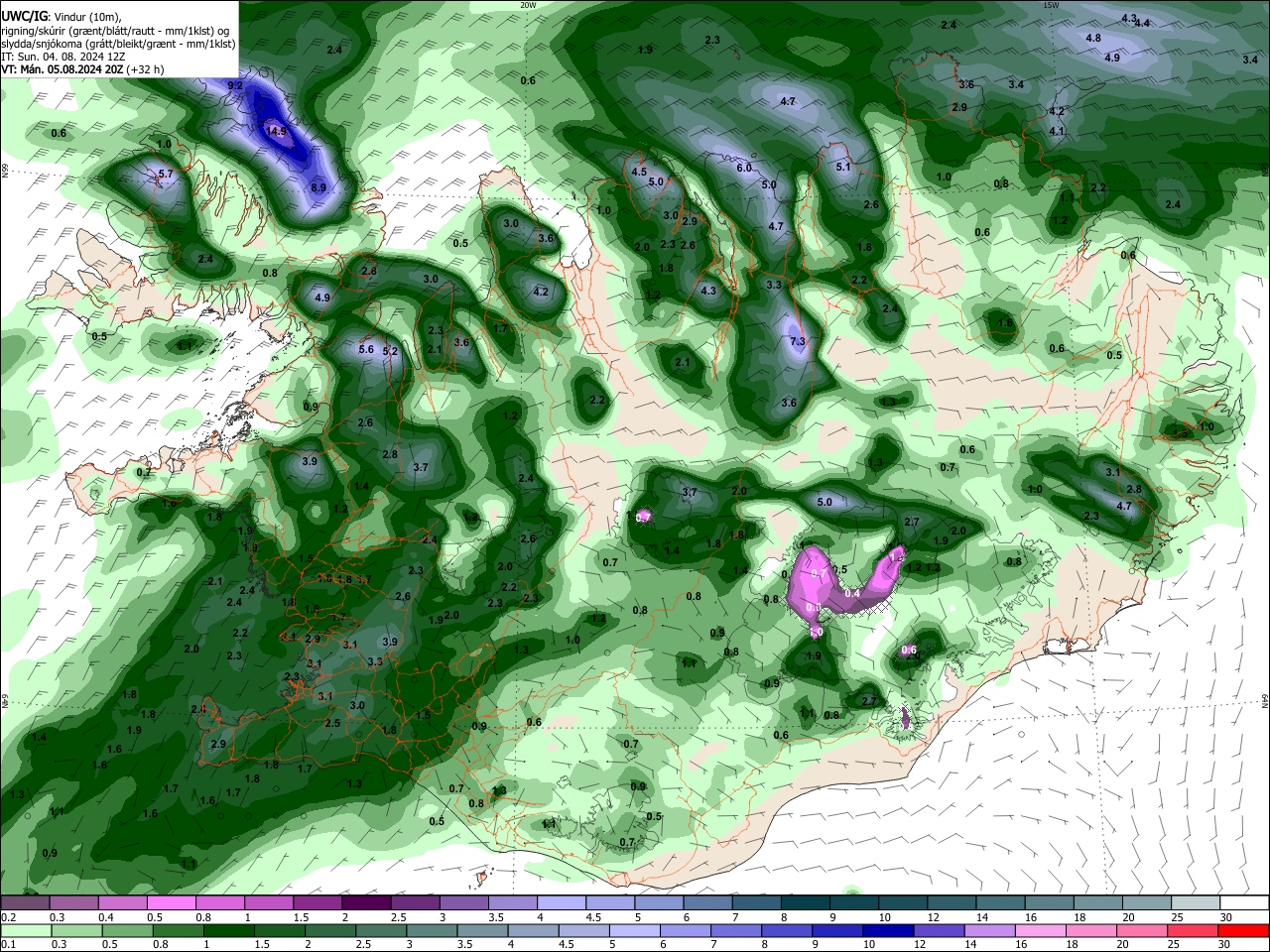Click the 9.2 value on the map

235,86
